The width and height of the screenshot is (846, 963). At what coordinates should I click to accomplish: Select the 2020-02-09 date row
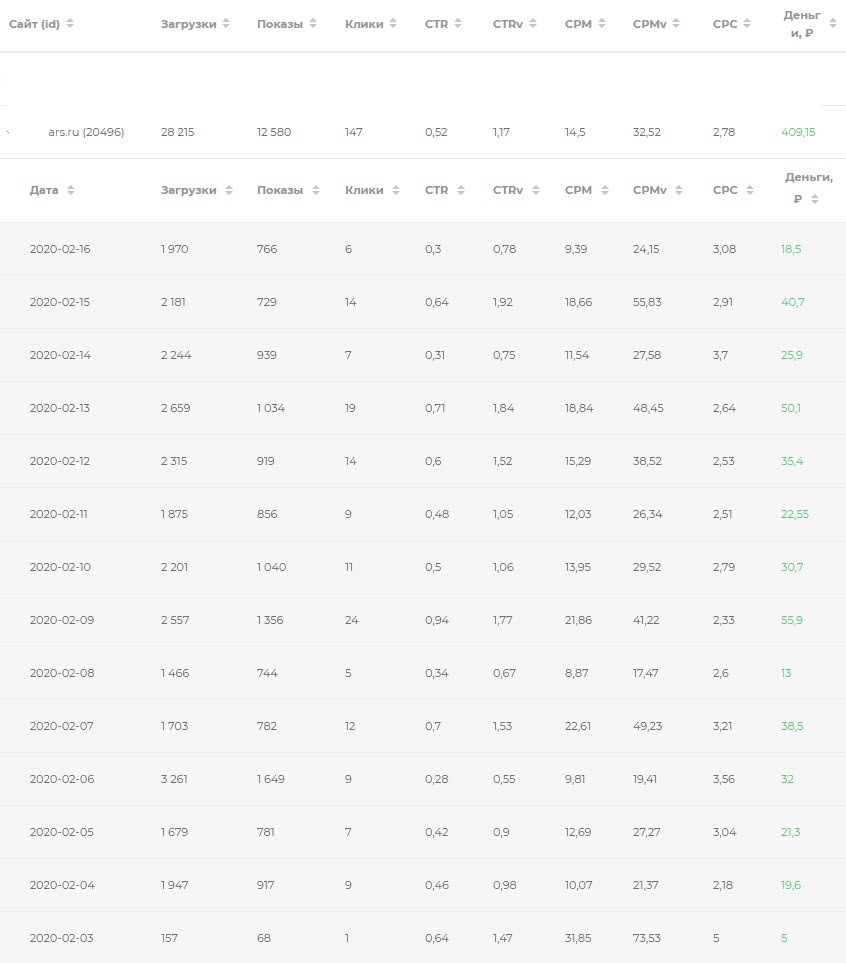423,620
